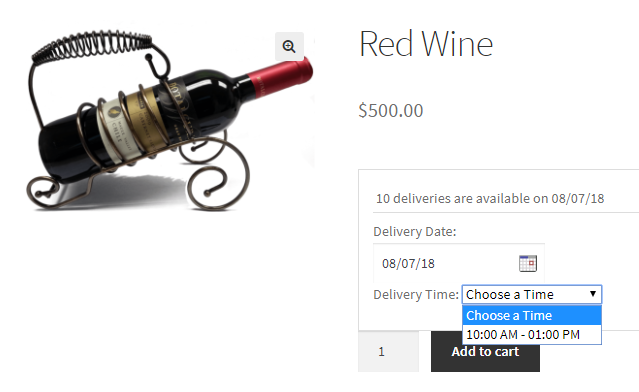Click the Delivery Time dropdown arrow
Image resolution: width=639 pixels, height=392 pixels.
pyautogui.click(x=593, y=294)
